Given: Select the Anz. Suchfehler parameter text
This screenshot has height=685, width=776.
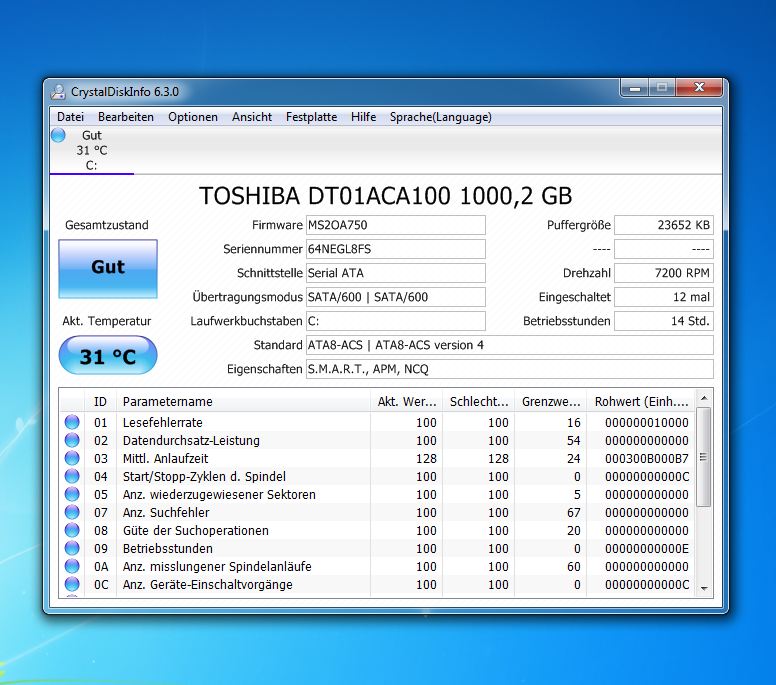Looking at the screenshot, I should coord(166,512).
